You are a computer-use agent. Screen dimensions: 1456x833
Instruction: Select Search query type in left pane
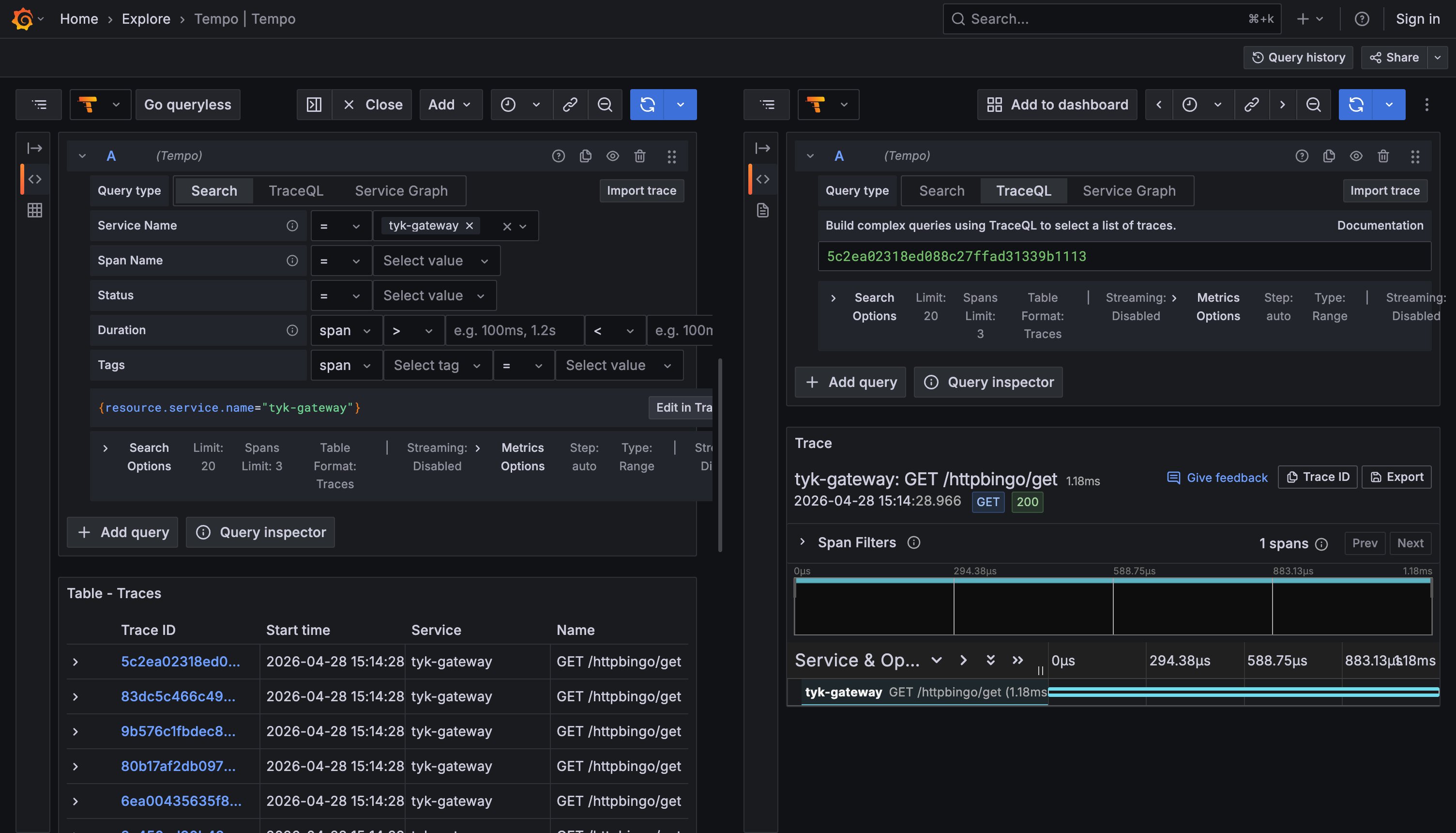214,191
